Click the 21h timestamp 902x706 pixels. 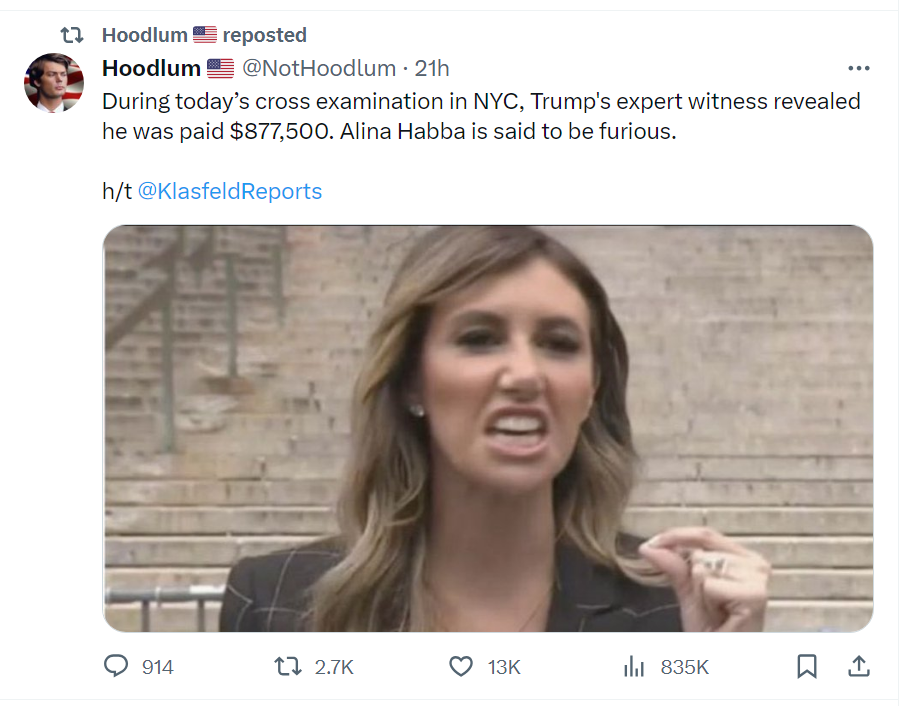point(431,68)
